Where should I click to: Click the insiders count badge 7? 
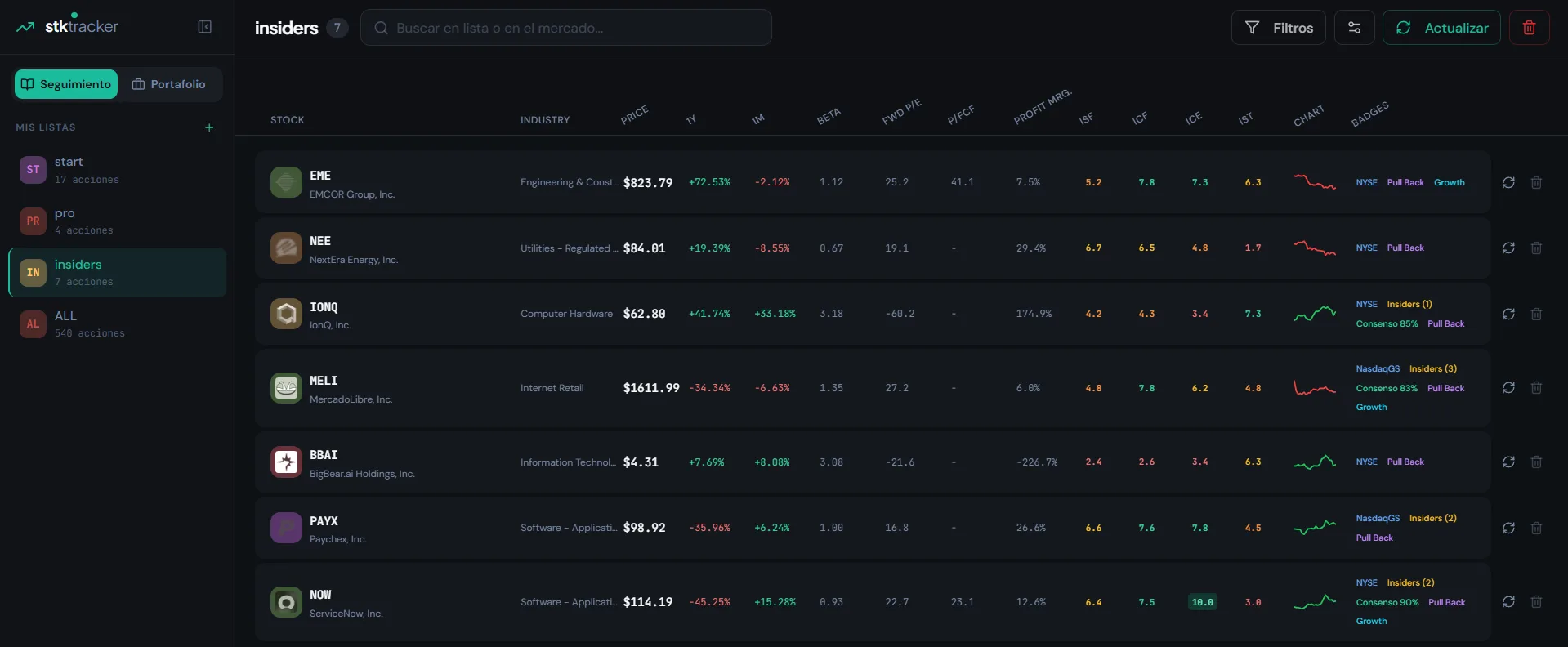coord(337,28)
